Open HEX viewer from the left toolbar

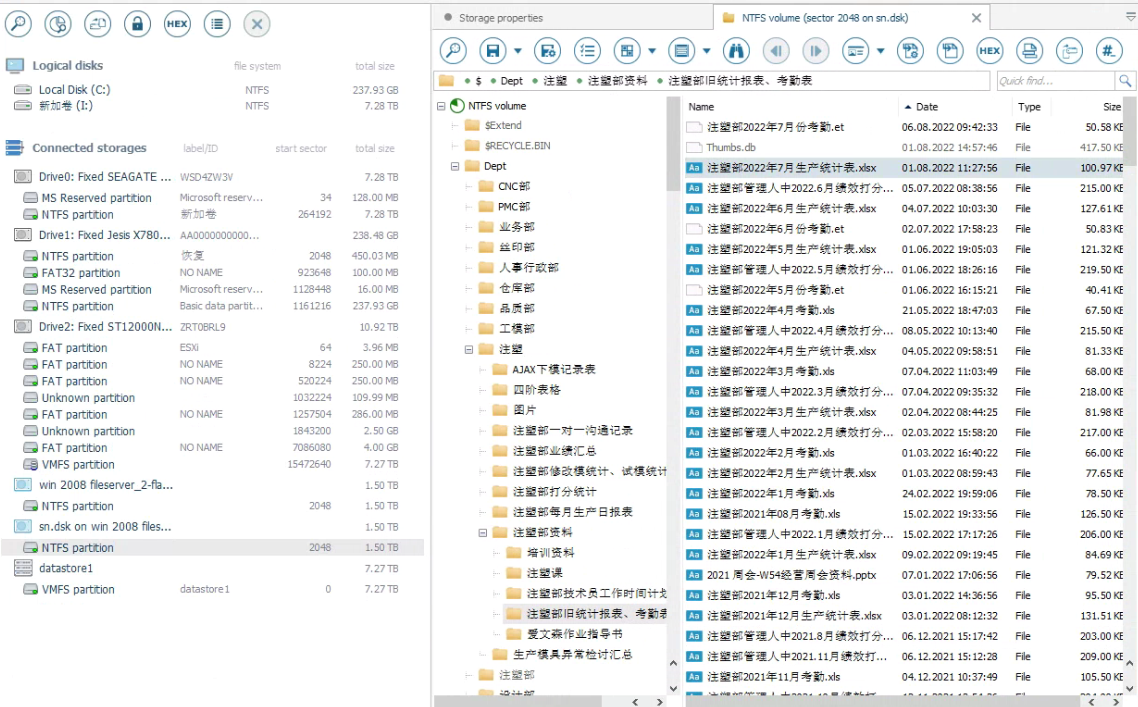click(177, 24)
